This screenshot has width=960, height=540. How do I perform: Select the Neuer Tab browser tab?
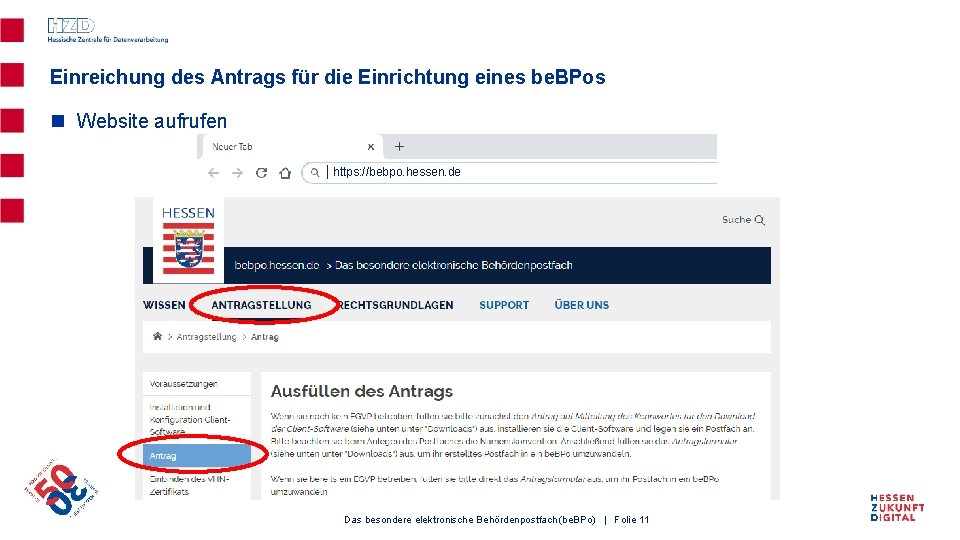tap(291, 147)
